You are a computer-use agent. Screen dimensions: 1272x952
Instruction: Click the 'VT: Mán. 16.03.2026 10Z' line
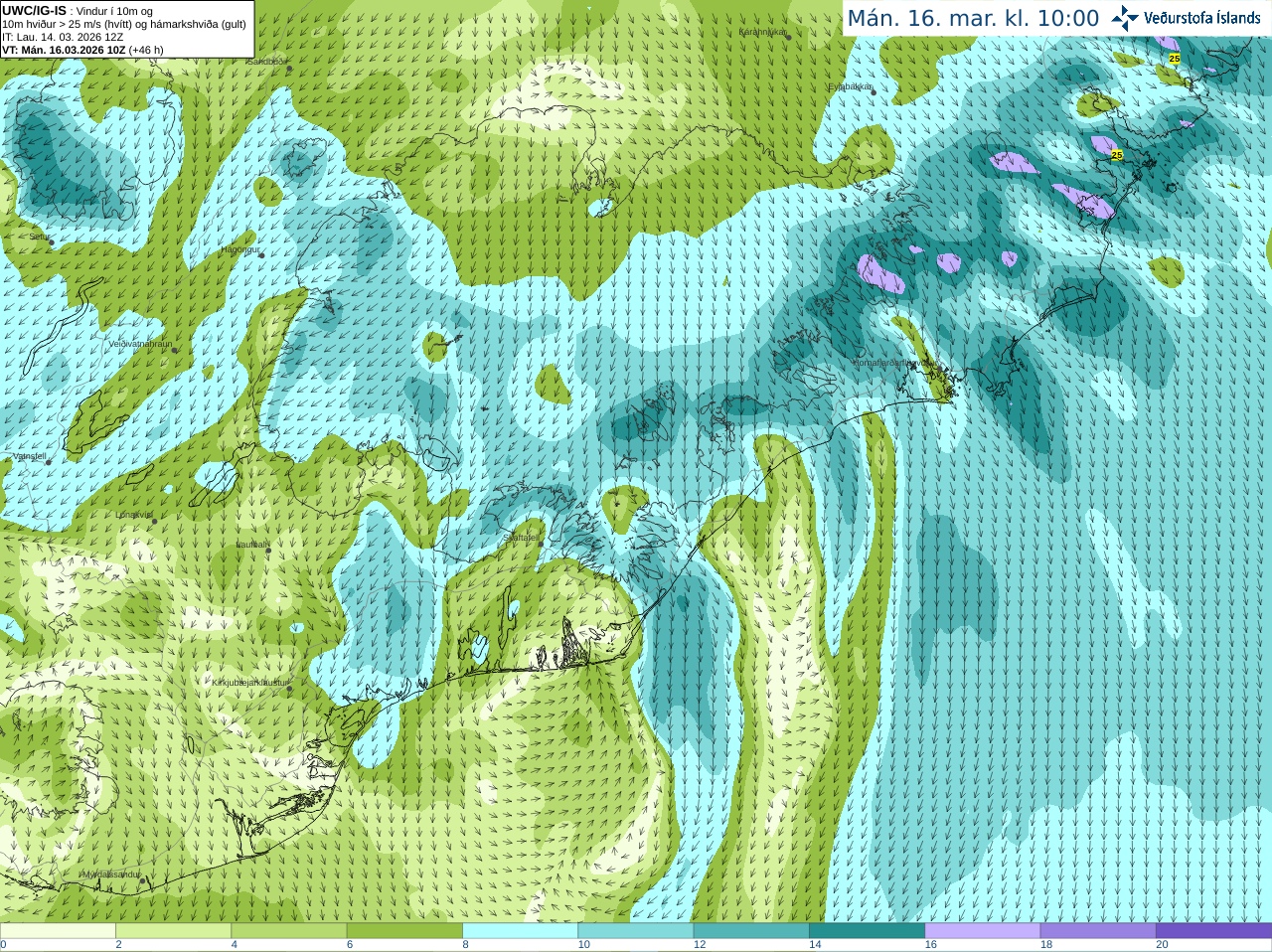pos(82,50)
